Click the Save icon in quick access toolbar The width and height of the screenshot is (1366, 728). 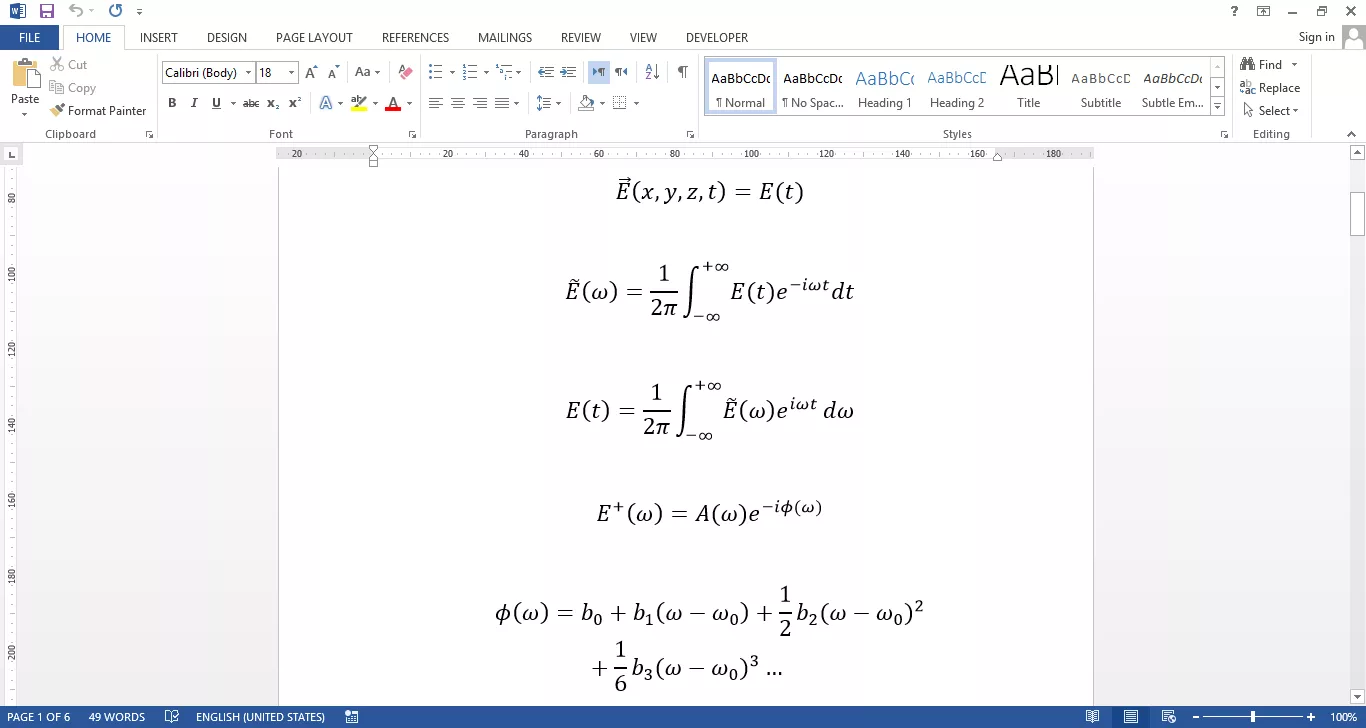(47, 11)
